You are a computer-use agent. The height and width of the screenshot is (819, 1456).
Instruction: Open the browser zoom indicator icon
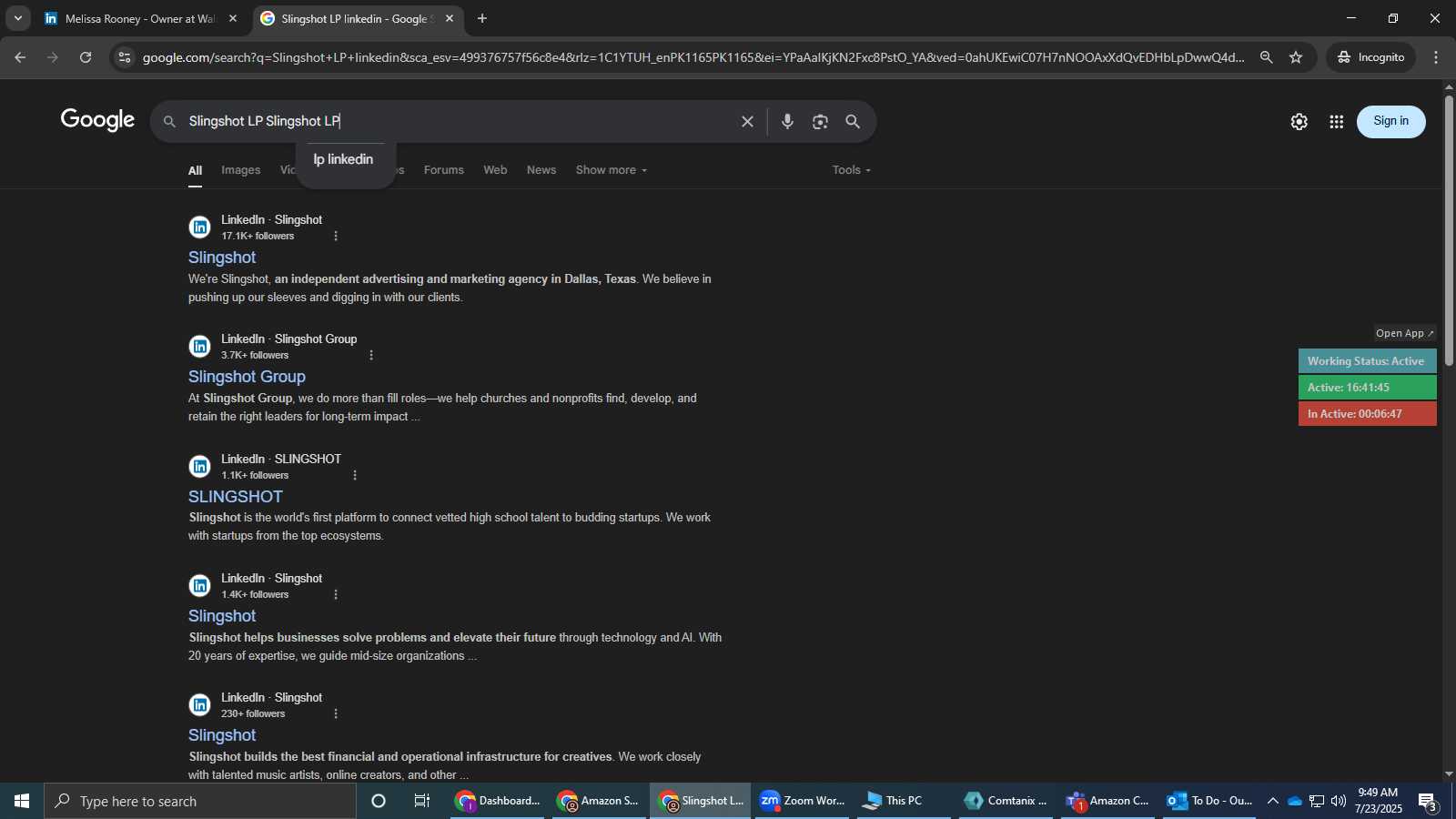point(1266,57)
